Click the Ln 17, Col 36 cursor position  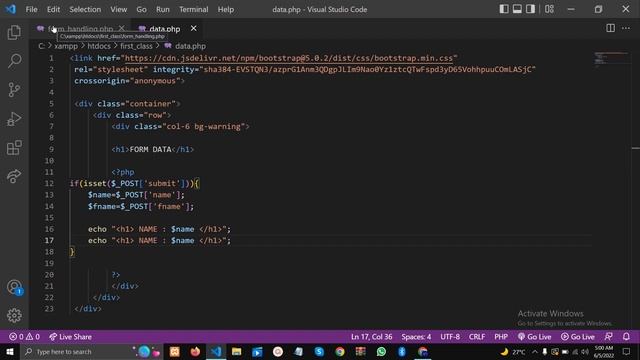(x=371, y=337)
